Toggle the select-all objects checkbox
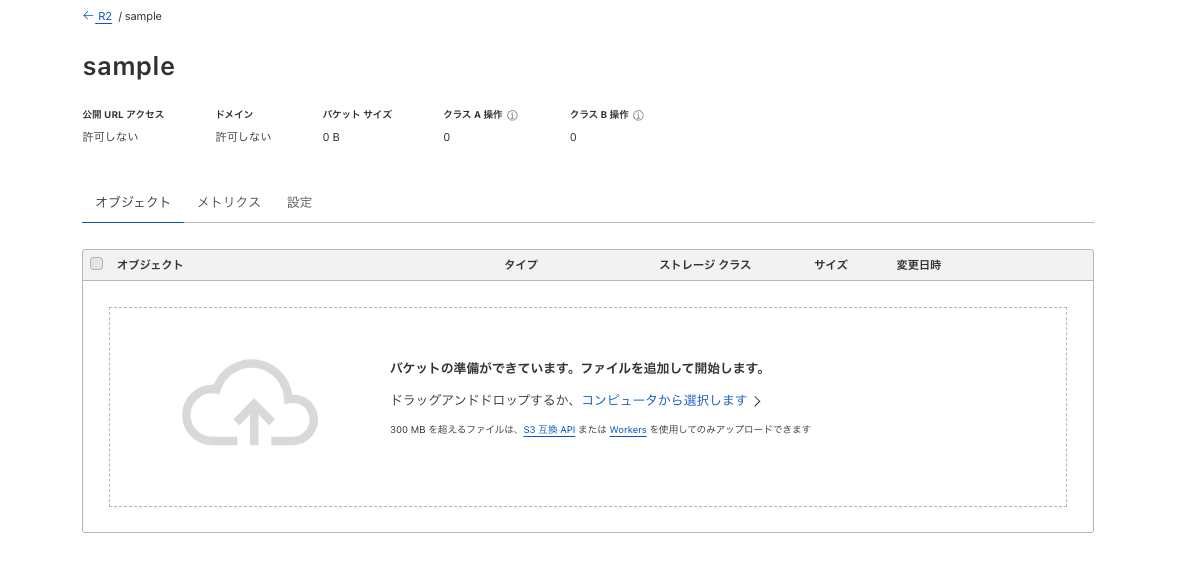Viewport: 1201px width, 583px height. 97,264
